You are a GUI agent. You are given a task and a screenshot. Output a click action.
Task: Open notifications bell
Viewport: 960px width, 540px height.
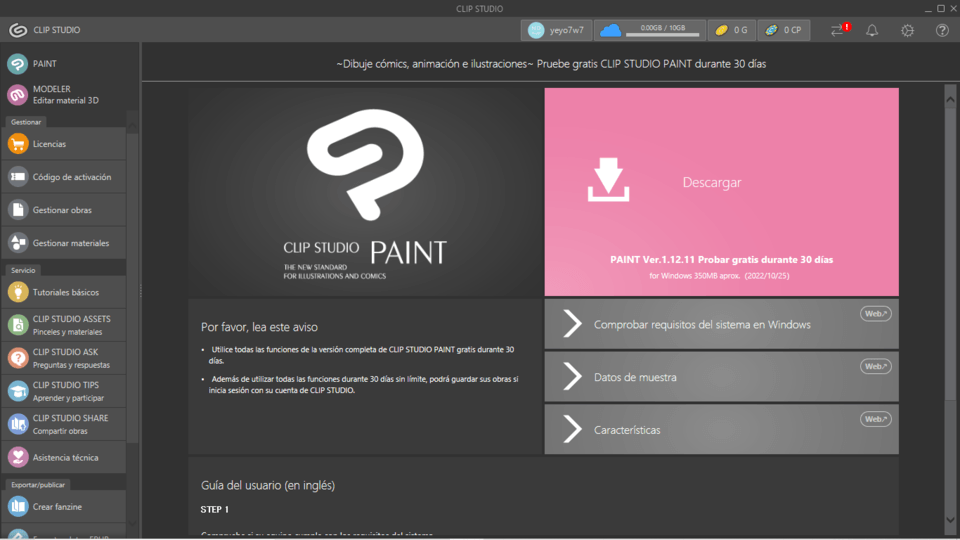click(x=872, y=30)
